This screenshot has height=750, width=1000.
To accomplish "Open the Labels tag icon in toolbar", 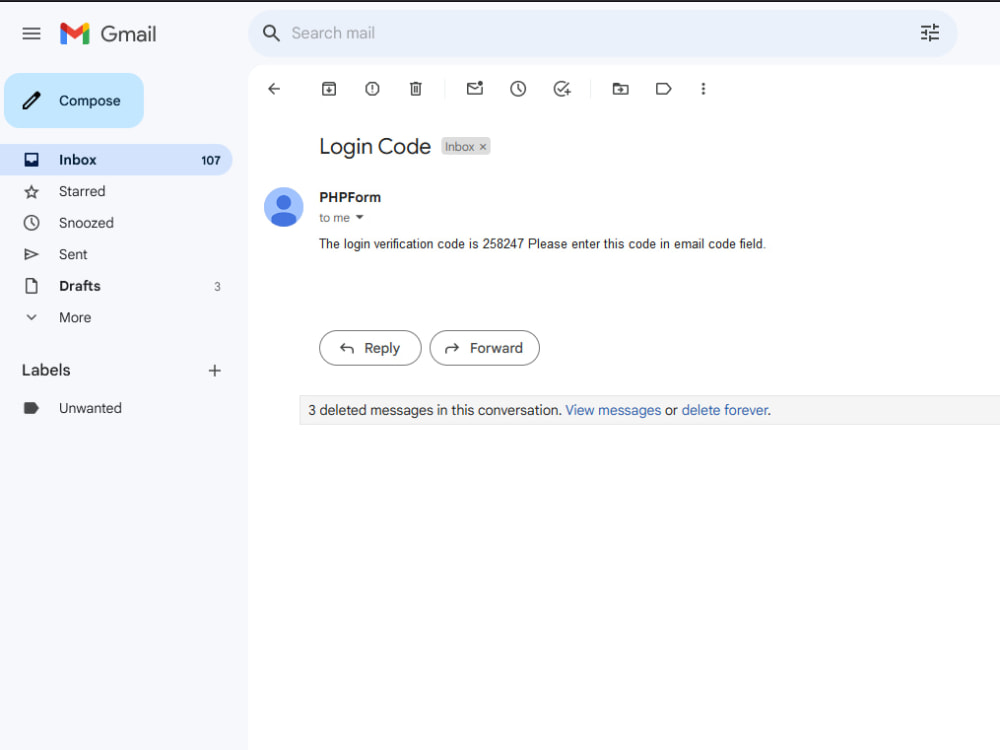I will [x=663, y=89].
